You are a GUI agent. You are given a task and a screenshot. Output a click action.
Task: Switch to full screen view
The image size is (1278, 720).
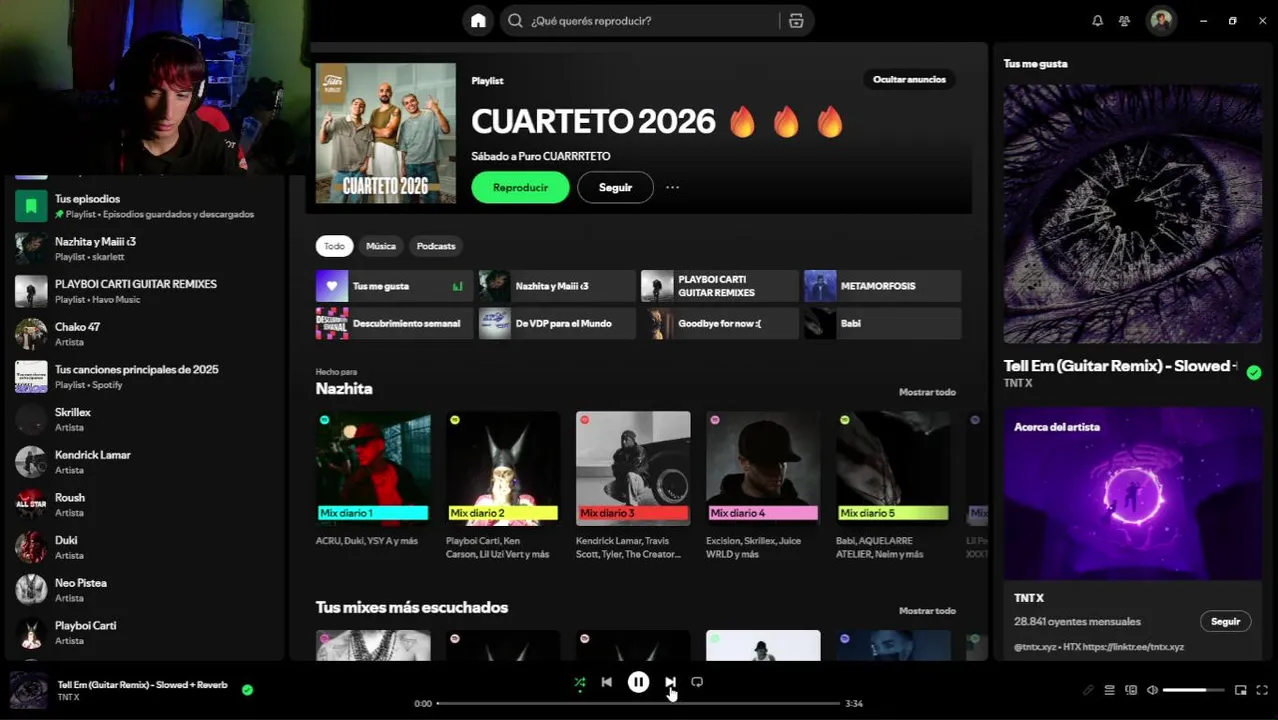click(x=1262, y=690)
